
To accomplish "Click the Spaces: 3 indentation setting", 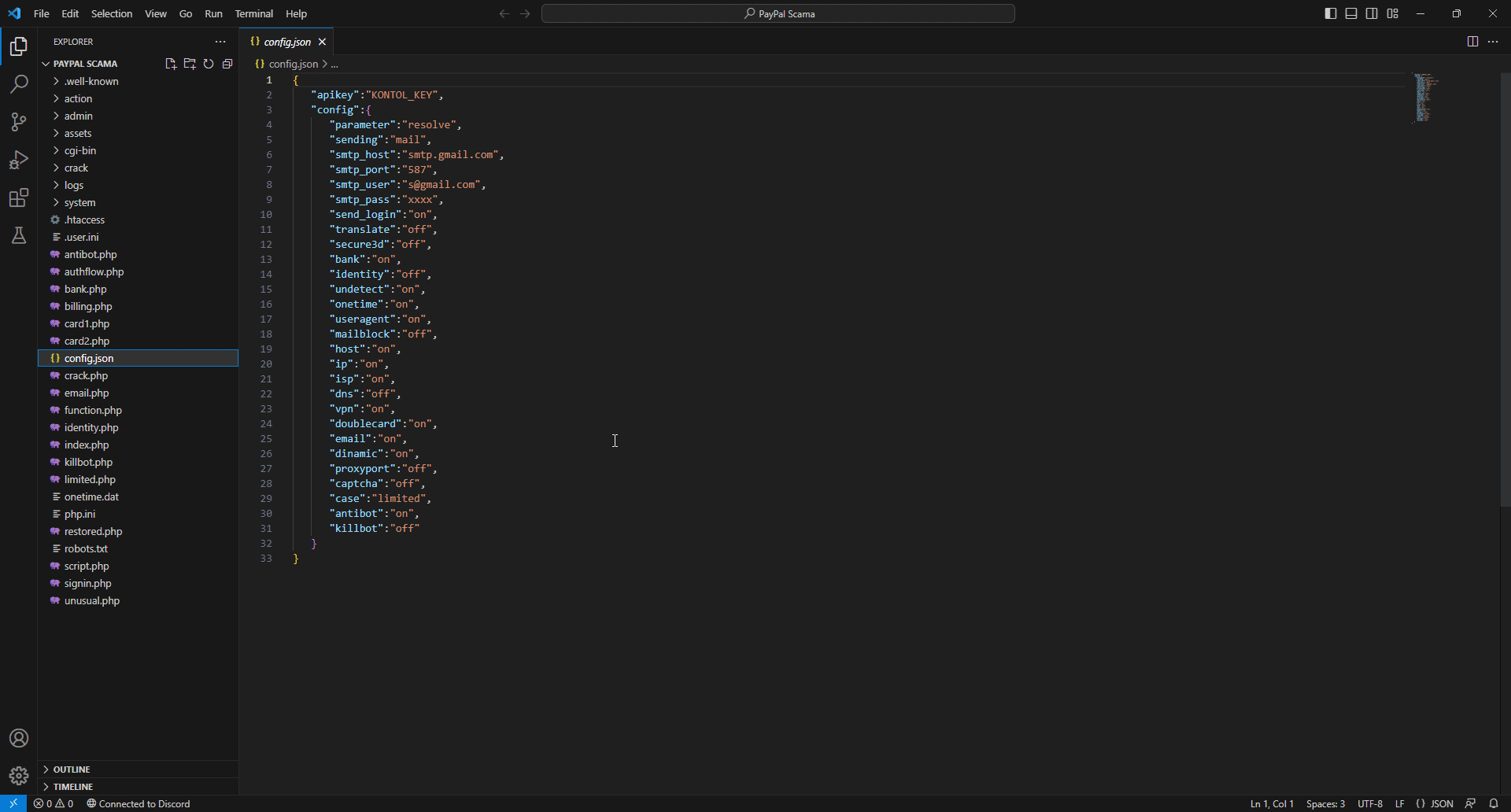I will (x=1325, y=803).
